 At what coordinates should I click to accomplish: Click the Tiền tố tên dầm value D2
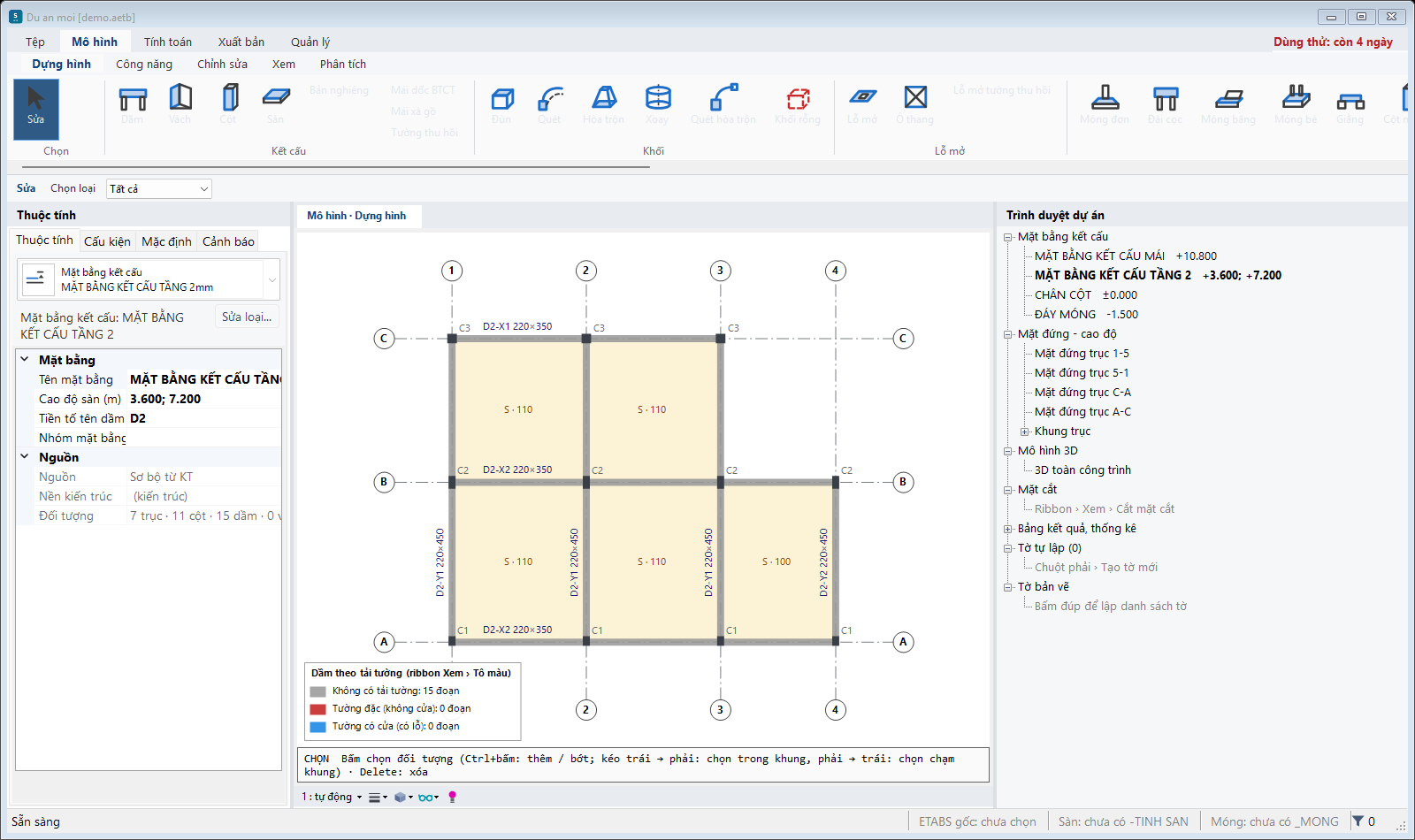pyautogui.click(x=204, y=418)
